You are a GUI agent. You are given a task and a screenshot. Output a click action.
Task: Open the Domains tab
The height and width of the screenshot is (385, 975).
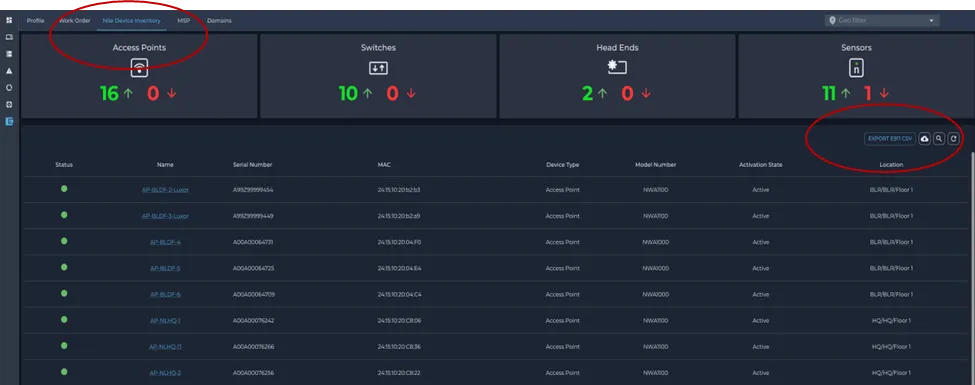(x=219, y=21)
